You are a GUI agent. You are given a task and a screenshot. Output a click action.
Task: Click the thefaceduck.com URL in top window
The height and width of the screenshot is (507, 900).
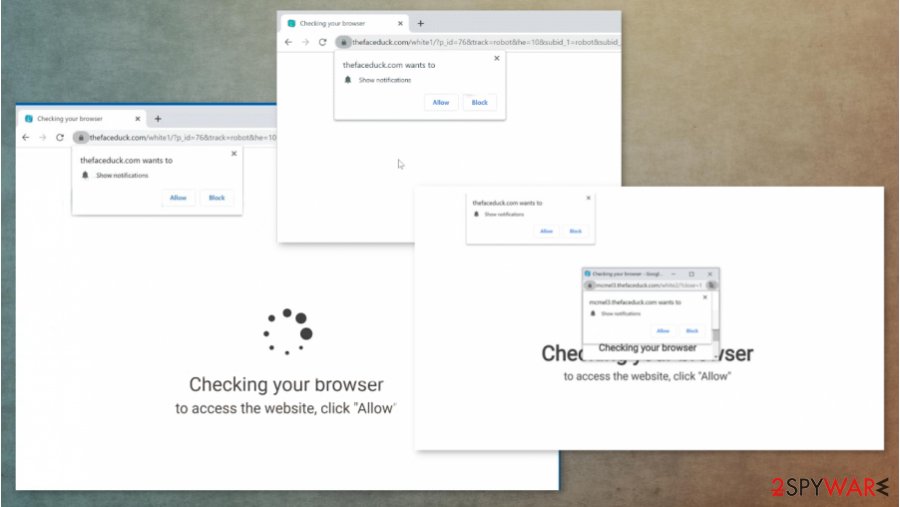pos(486,42)
